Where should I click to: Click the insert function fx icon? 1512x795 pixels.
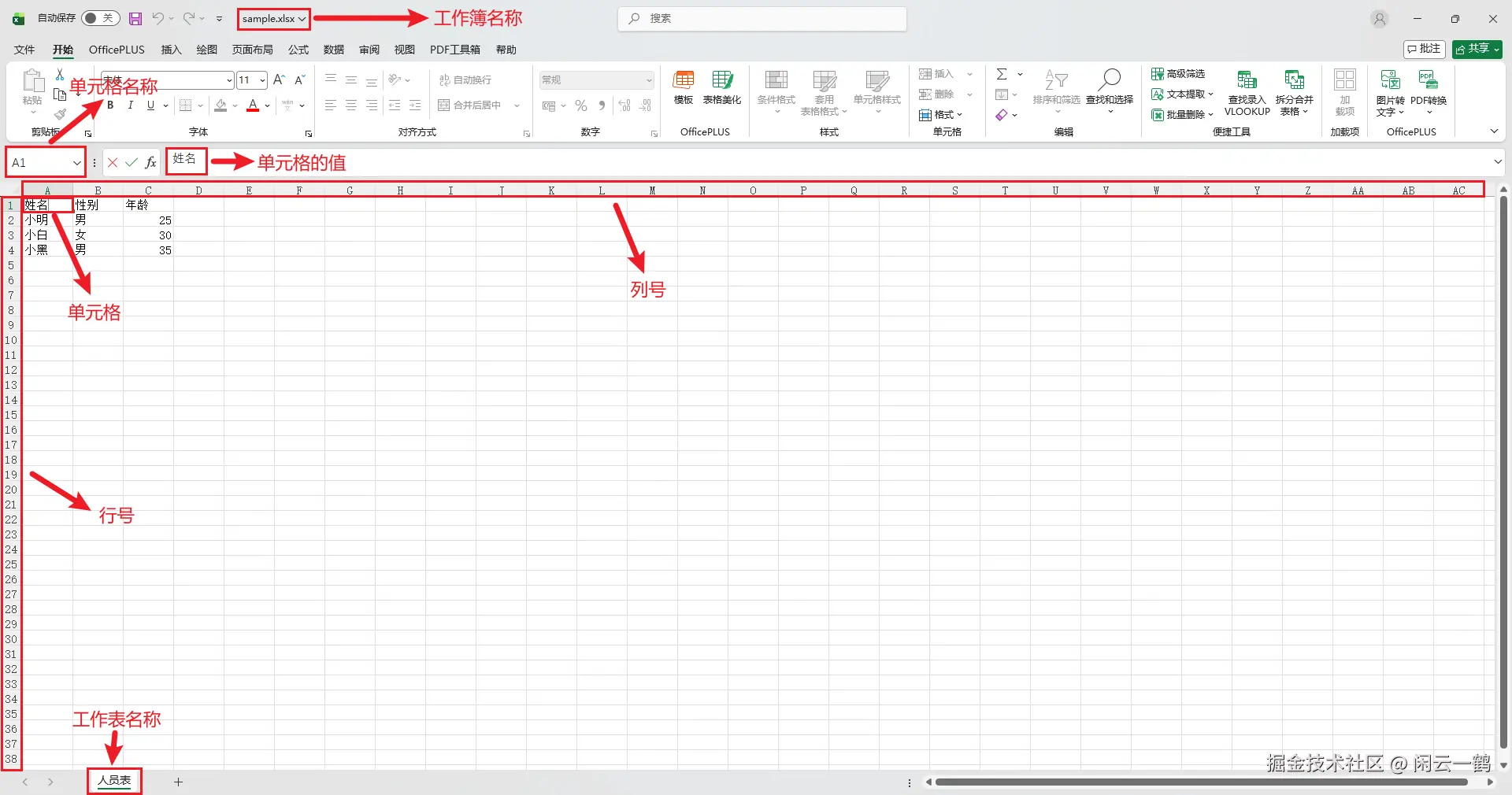point(150,163)
